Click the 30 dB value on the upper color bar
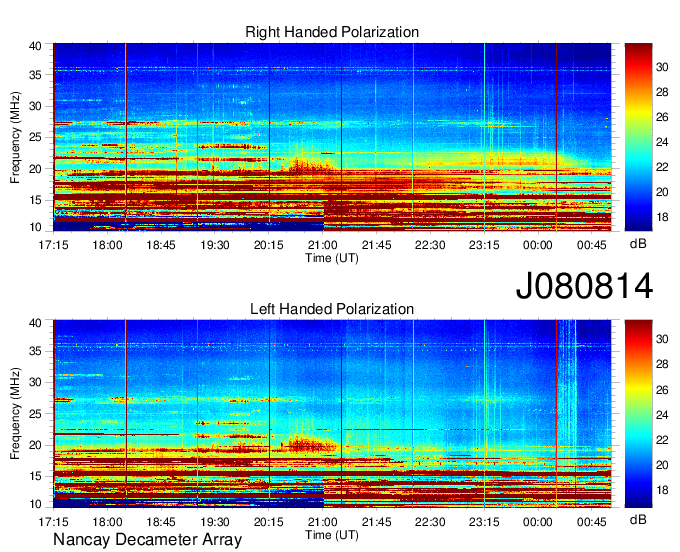This screenshot has height=552, width=680. pos(662,67)
